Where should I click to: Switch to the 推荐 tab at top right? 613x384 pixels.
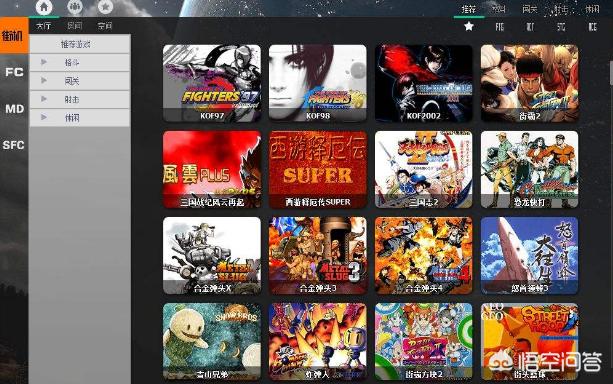[x=469, y=9]
